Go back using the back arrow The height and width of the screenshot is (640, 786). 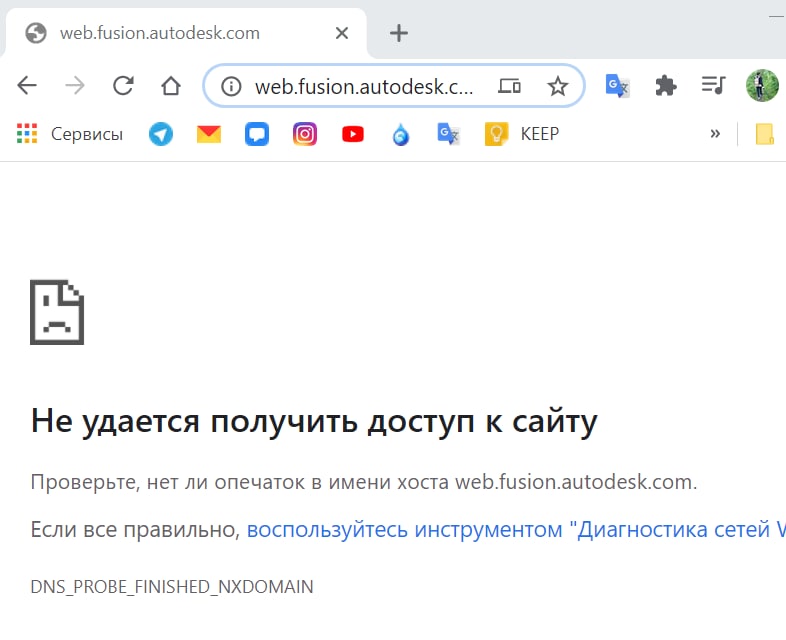pos(27,85)
